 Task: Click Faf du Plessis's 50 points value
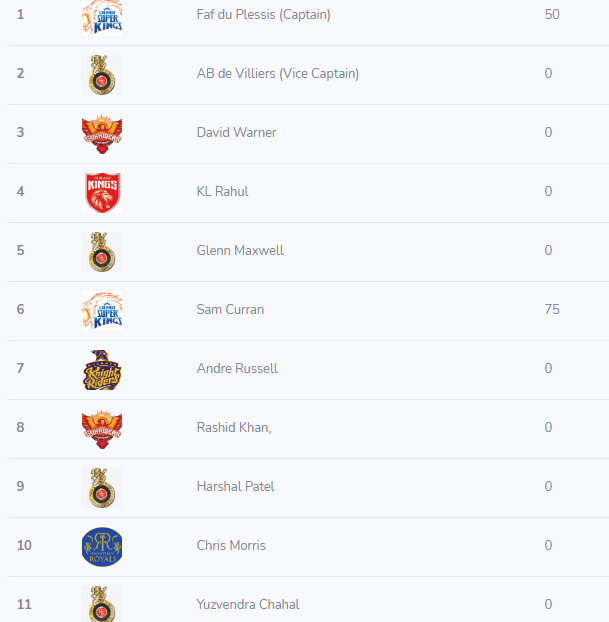(552, 15)
